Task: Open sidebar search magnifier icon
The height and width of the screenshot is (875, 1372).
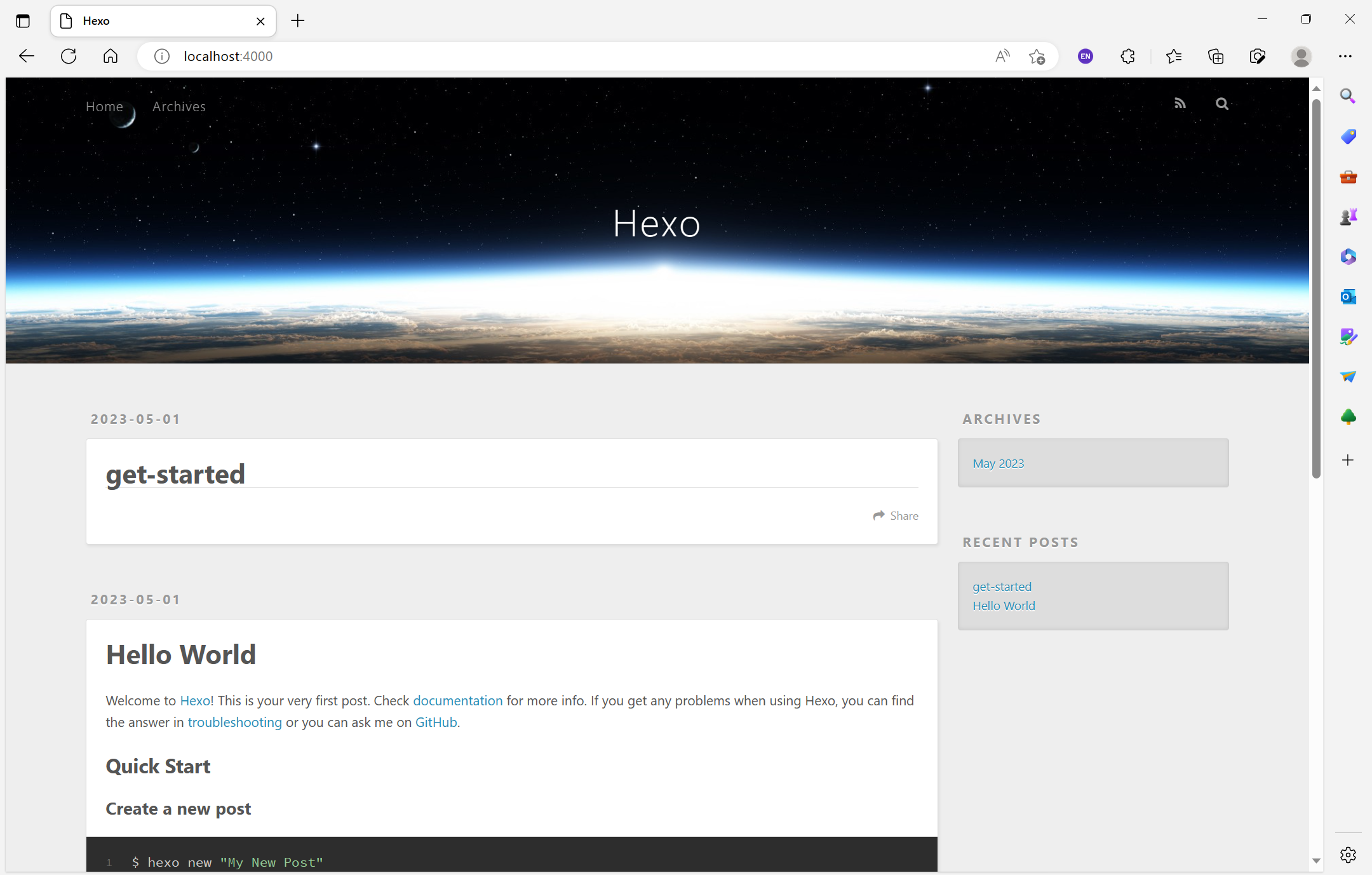Action: click(x=1348, y=96)
